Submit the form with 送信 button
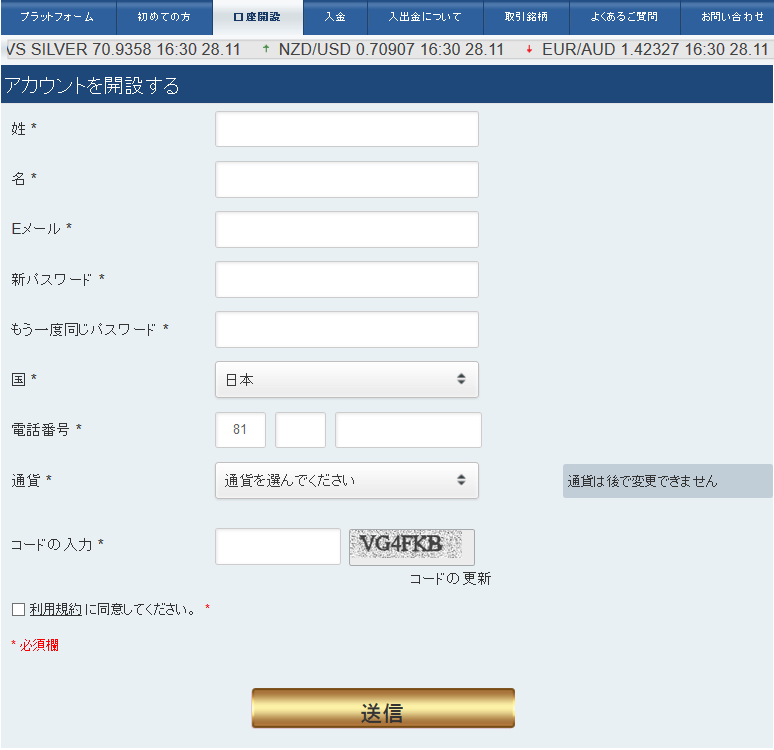The image size is (774, 750). 383,708
